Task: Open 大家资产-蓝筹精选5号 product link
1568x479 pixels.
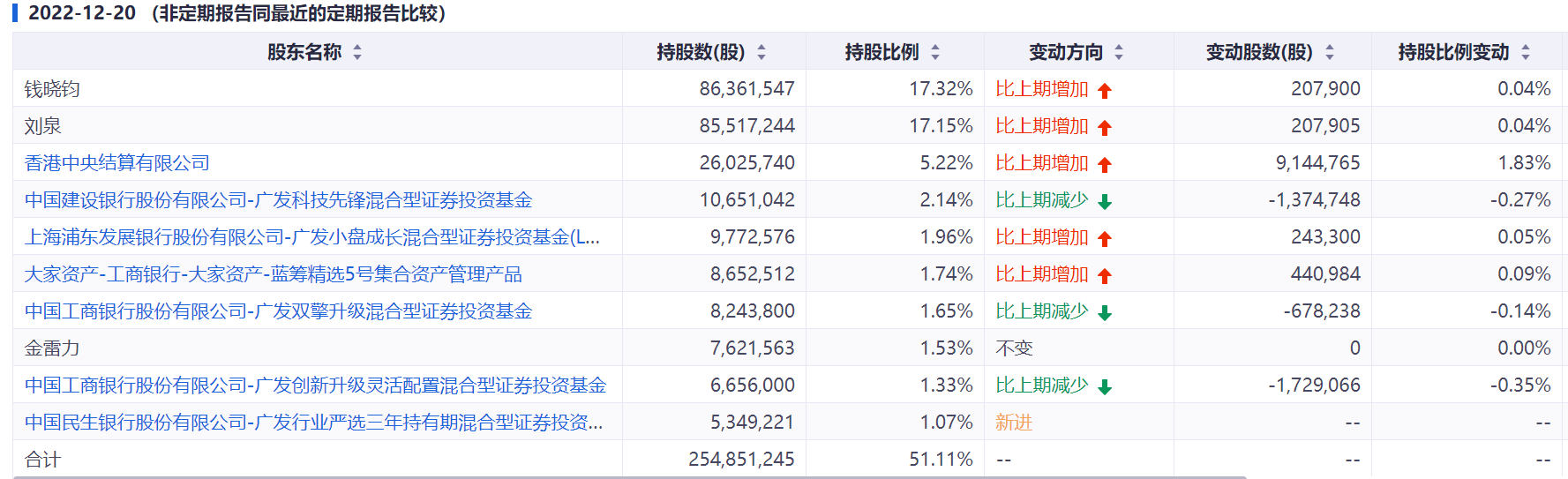Action: pos(273,274)
